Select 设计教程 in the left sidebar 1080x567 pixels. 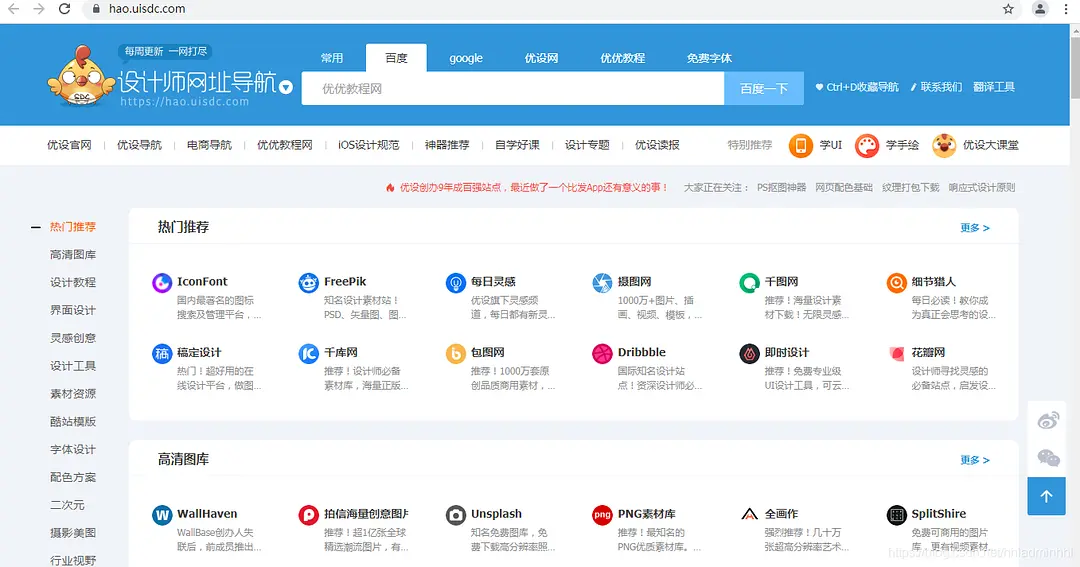(73, 283)
